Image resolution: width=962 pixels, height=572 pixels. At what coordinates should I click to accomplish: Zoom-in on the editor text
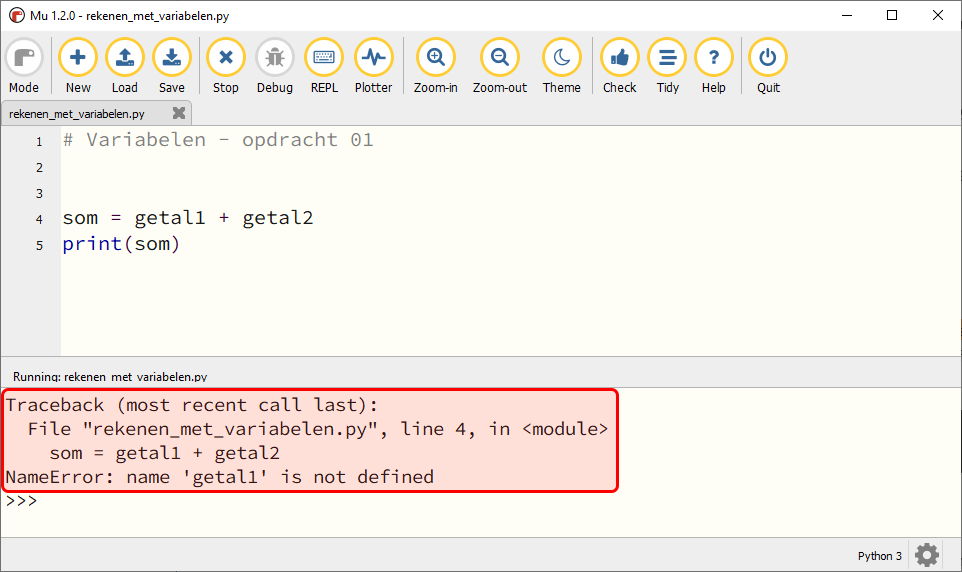[436, 66]
